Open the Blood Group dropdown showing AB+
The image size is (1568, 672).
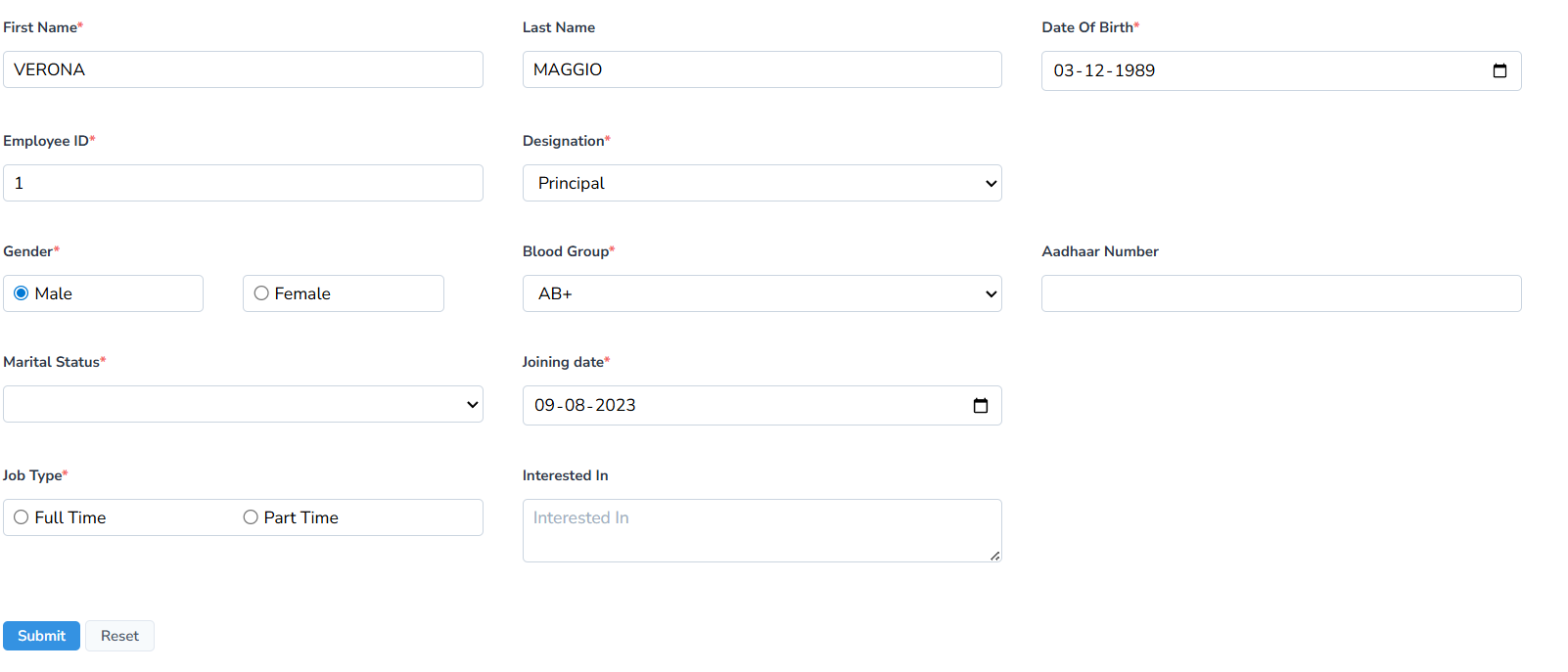[761, 293]
